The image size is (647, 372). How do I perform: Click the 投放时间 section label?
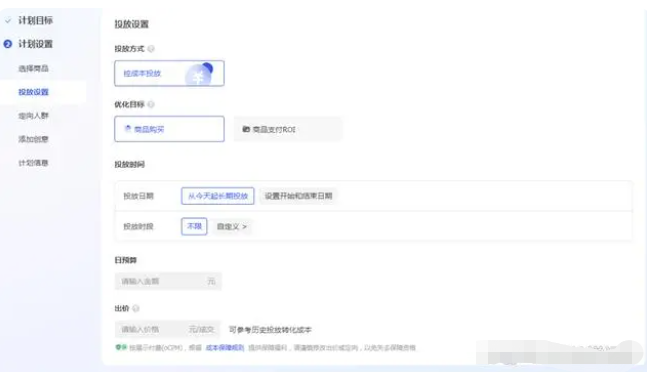click(130, 164)
